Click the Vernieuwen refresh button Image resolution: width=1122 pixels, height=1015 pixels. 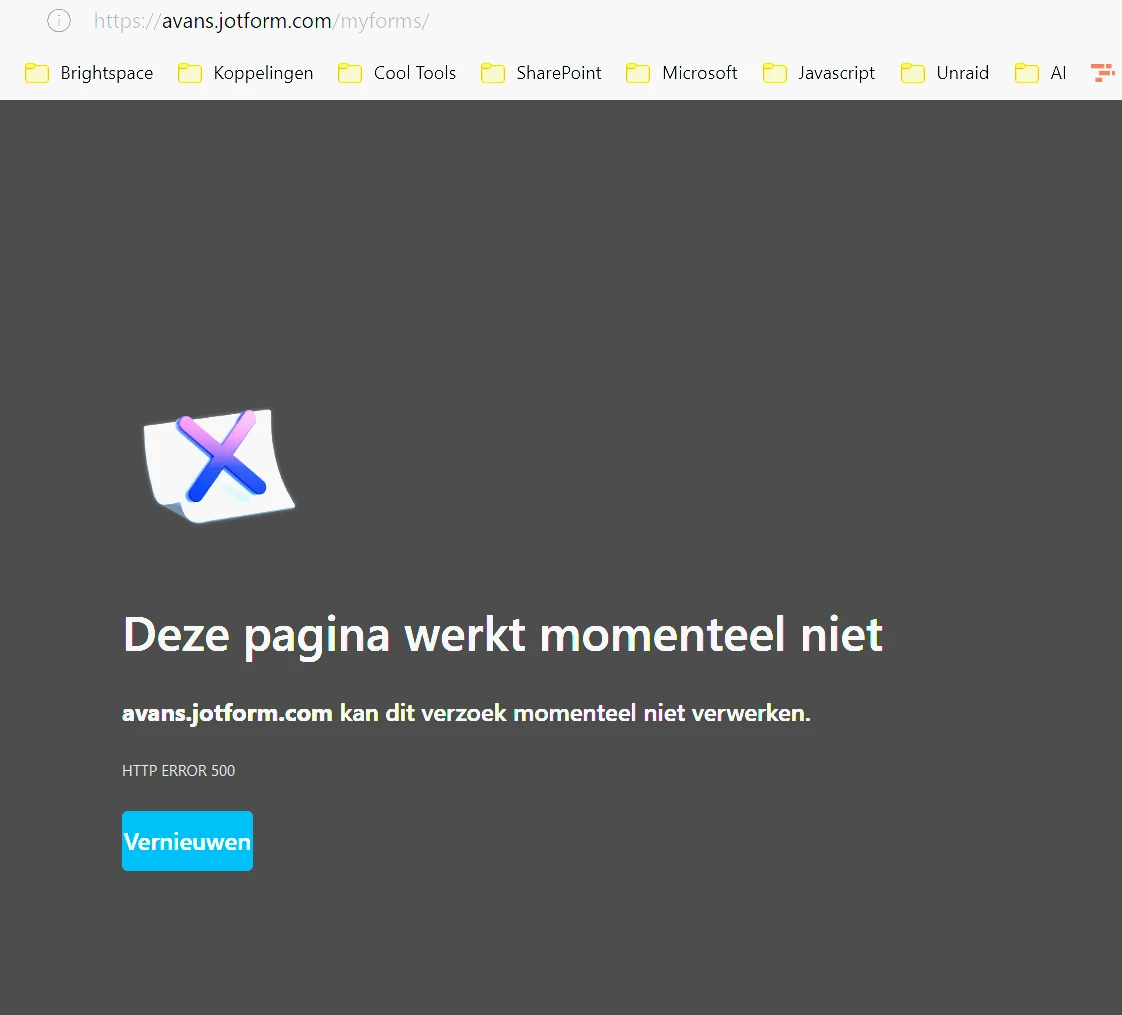(187, 840)
